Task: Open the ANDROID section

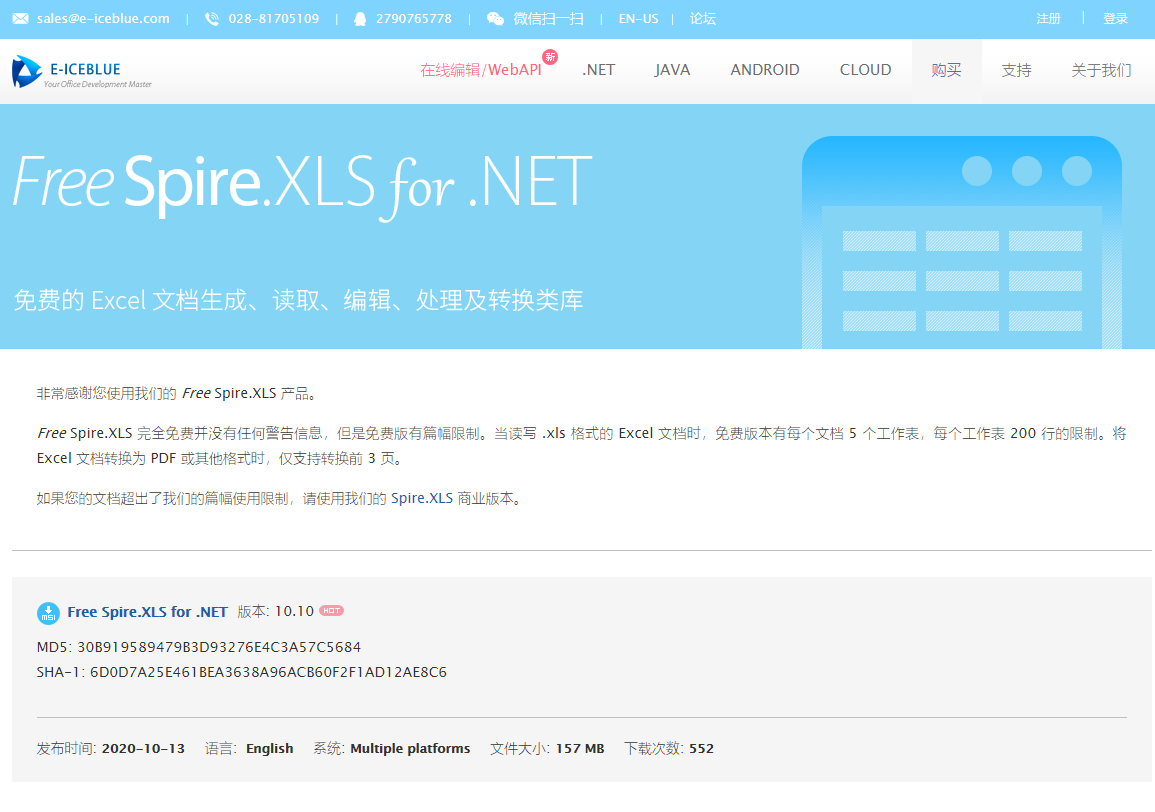Action: tap(764, 69)
